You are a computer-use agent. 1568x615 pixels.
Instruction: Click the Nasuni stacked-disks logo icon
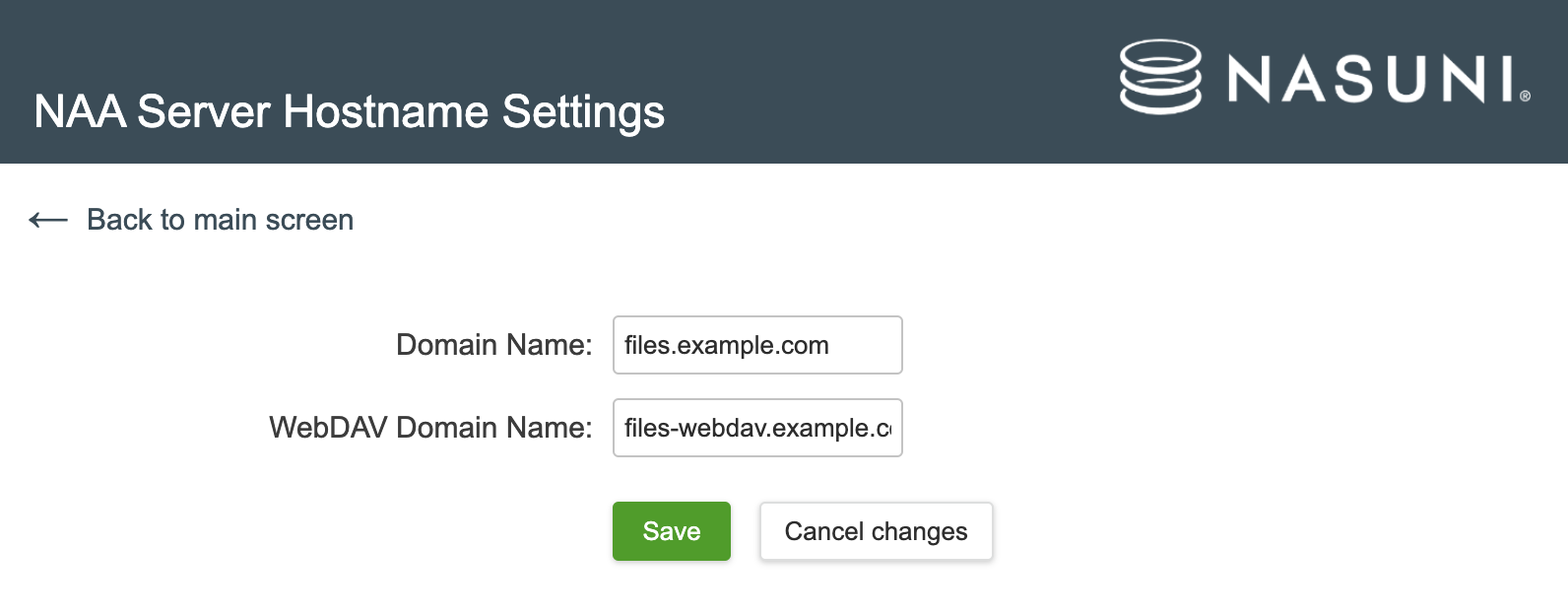pos(1160,77)
